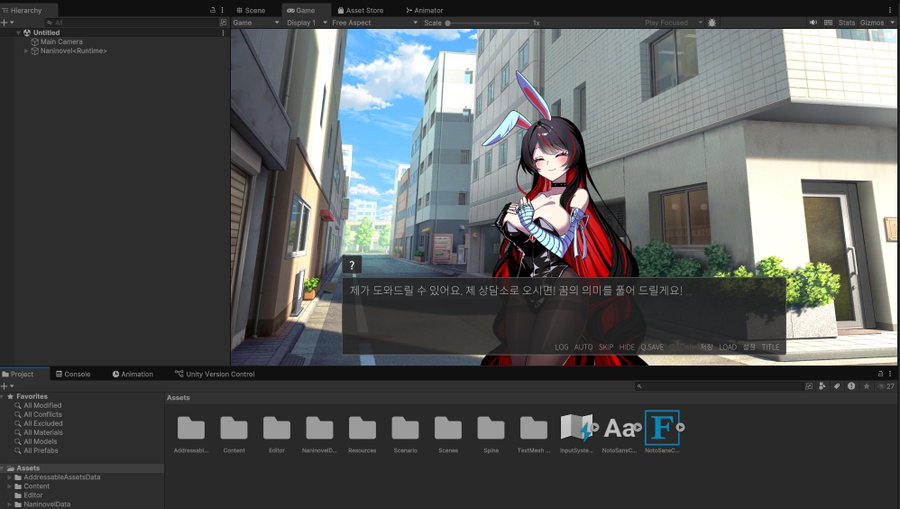Open the Gizmos dropdown arrow
The image size is (900, 509).
tap(893, 22)
